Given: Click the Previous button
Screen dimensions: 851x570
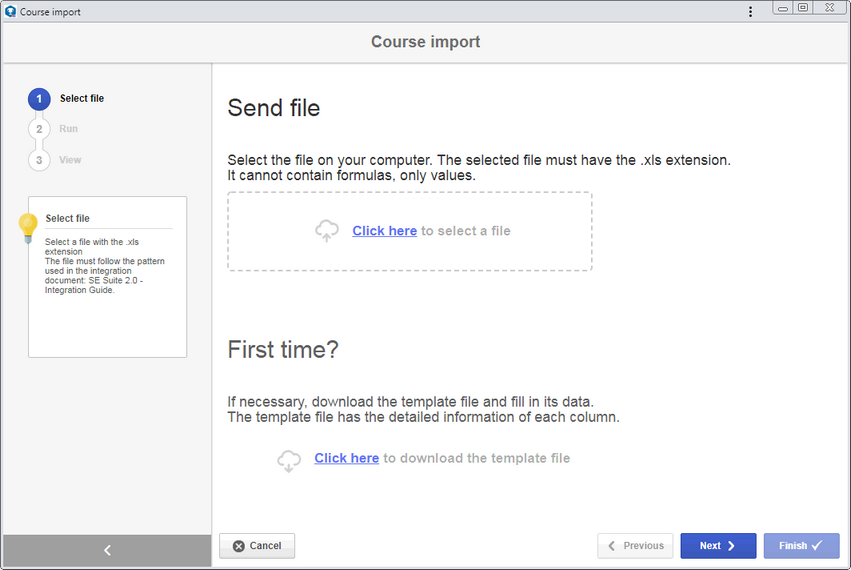Looking at the screenshot, I should pos(635,546).
